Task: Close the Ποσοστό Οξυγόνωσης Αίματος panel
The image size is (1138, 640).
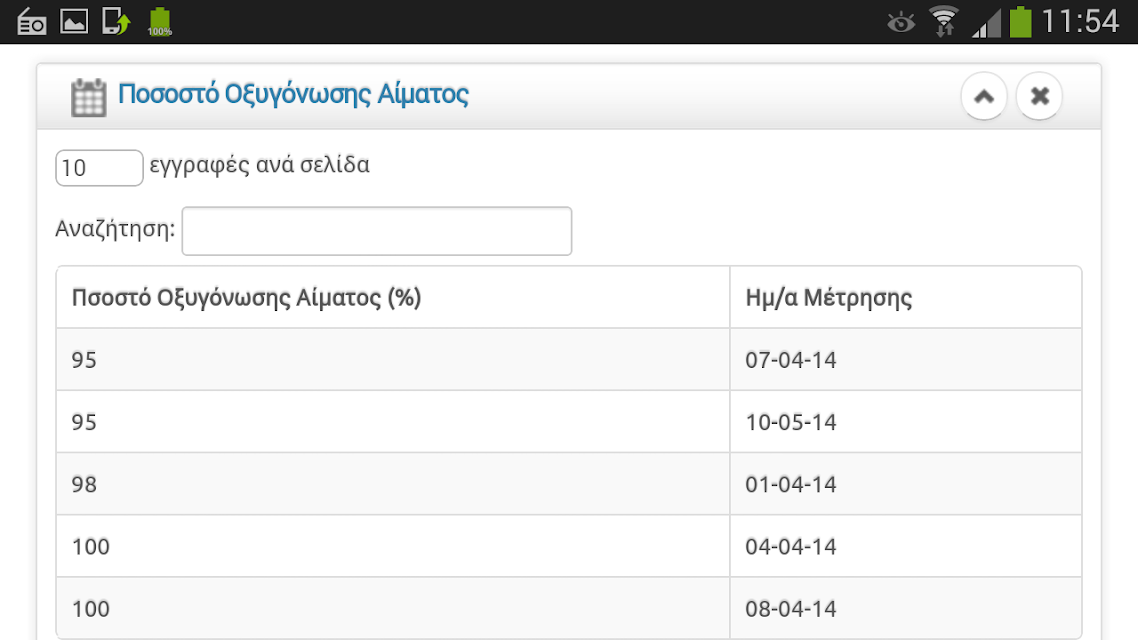Action: [1039, 96]
